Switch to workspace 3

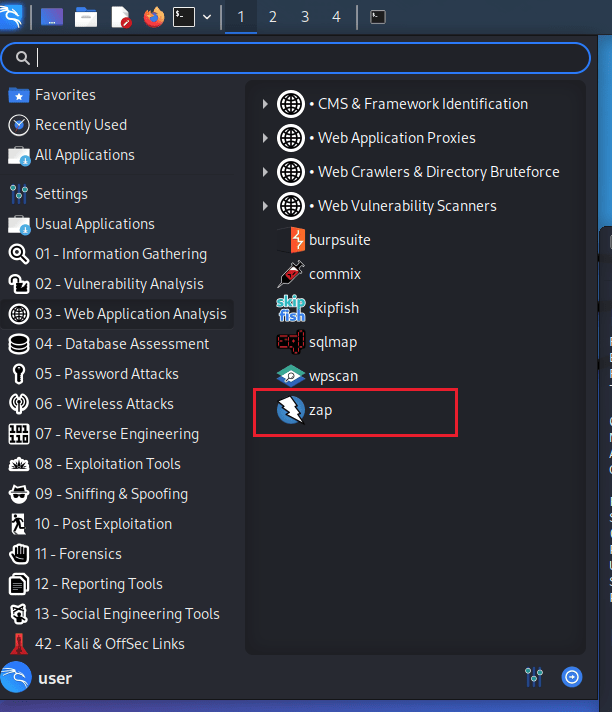[304, 17]
